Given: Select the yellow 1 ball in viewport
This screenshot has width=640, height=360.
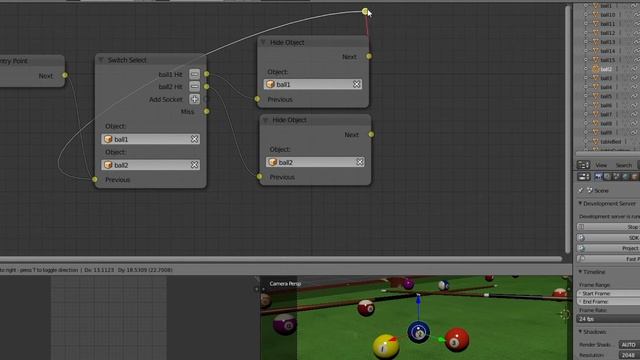Looking at the screenshot, I should [x=386, y=347].
